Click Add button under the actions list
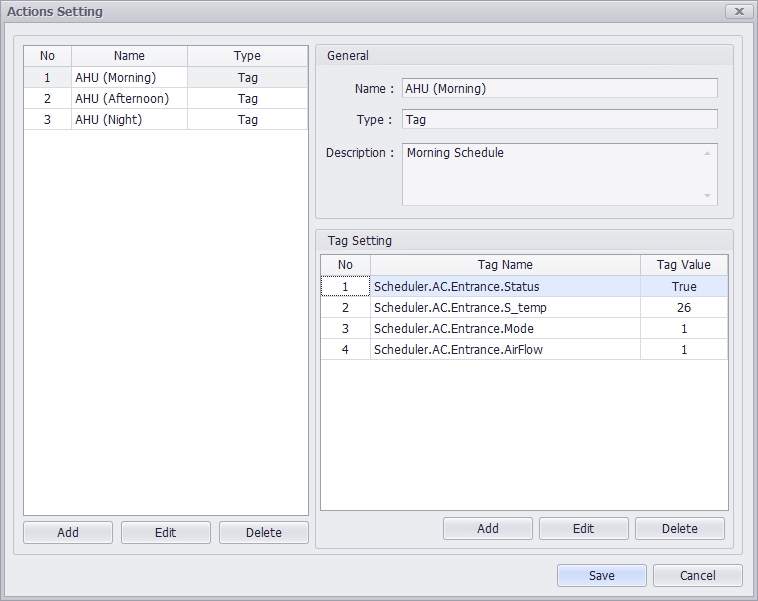758x601 pixels. tap(68, 533)
